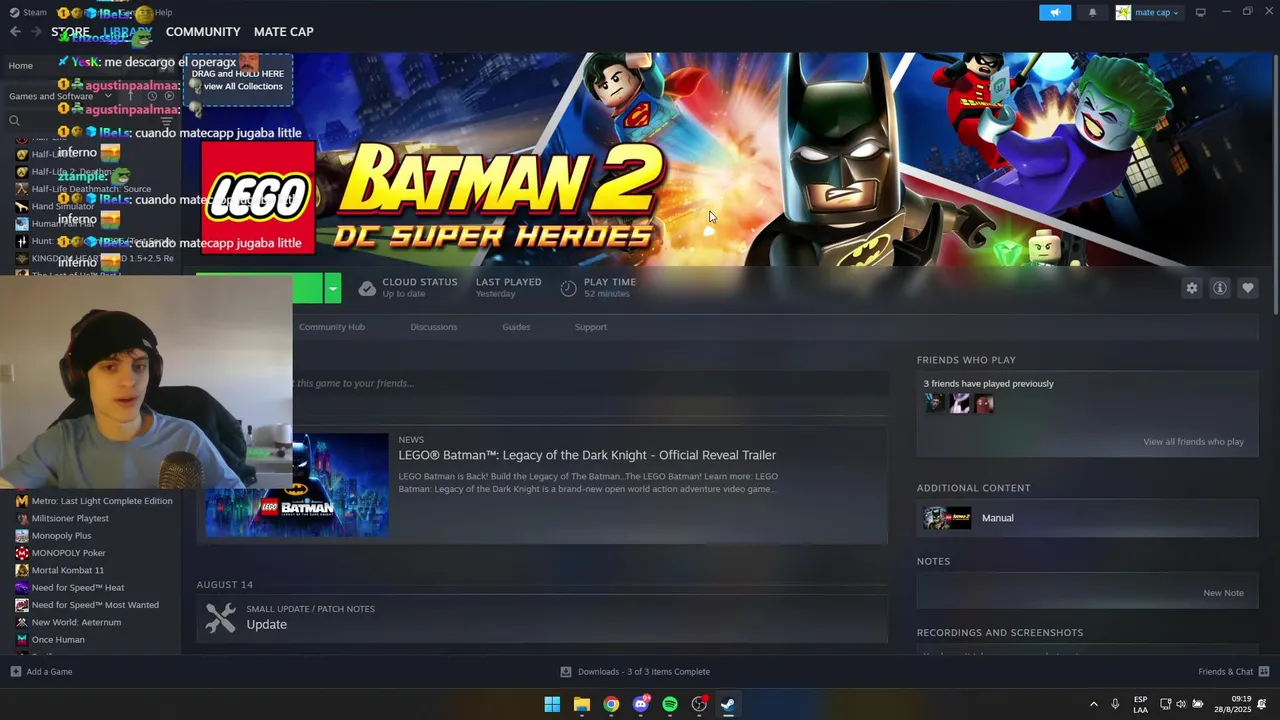Click the library search magnifier icon
This screenshot has height=720, width=1280.
point(14,121)
